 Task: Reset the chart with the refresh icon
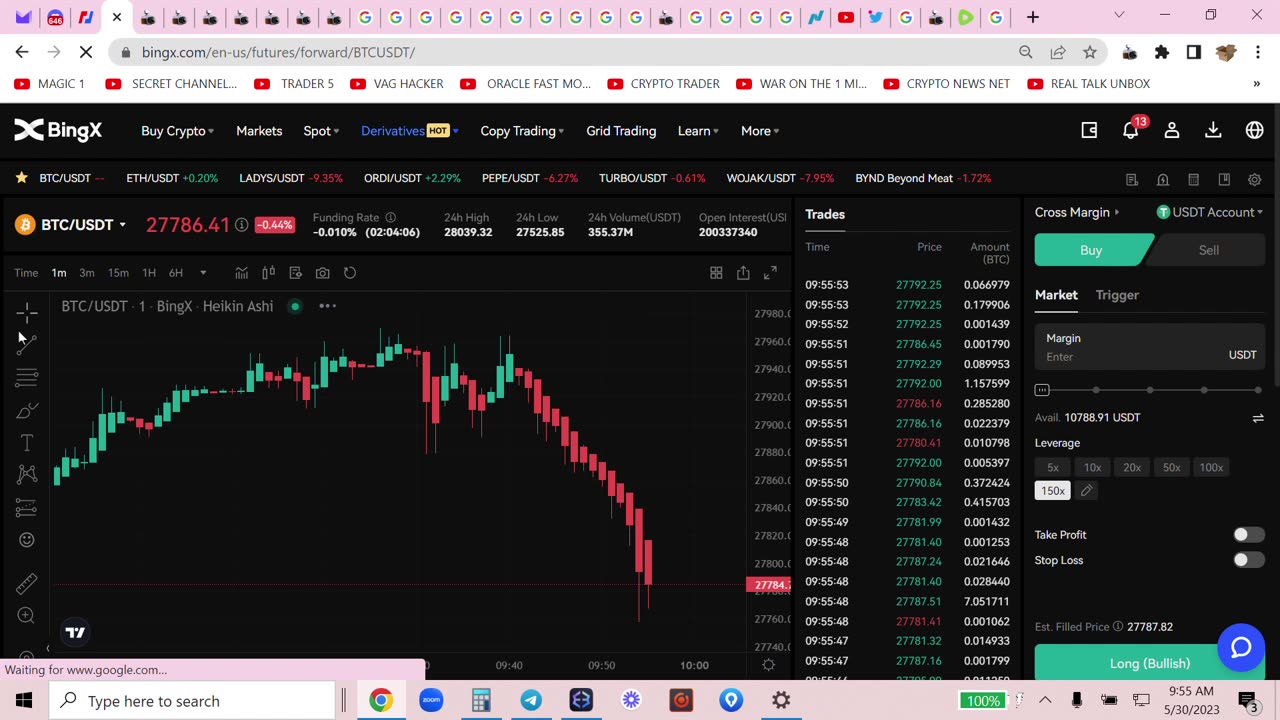click(x=350, y=273)
